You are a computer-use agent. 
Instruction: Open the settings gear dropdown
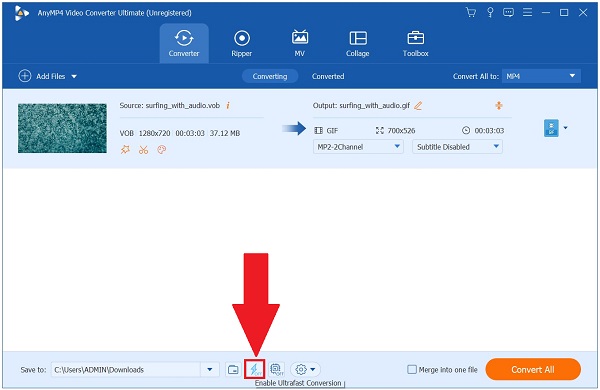305,369
